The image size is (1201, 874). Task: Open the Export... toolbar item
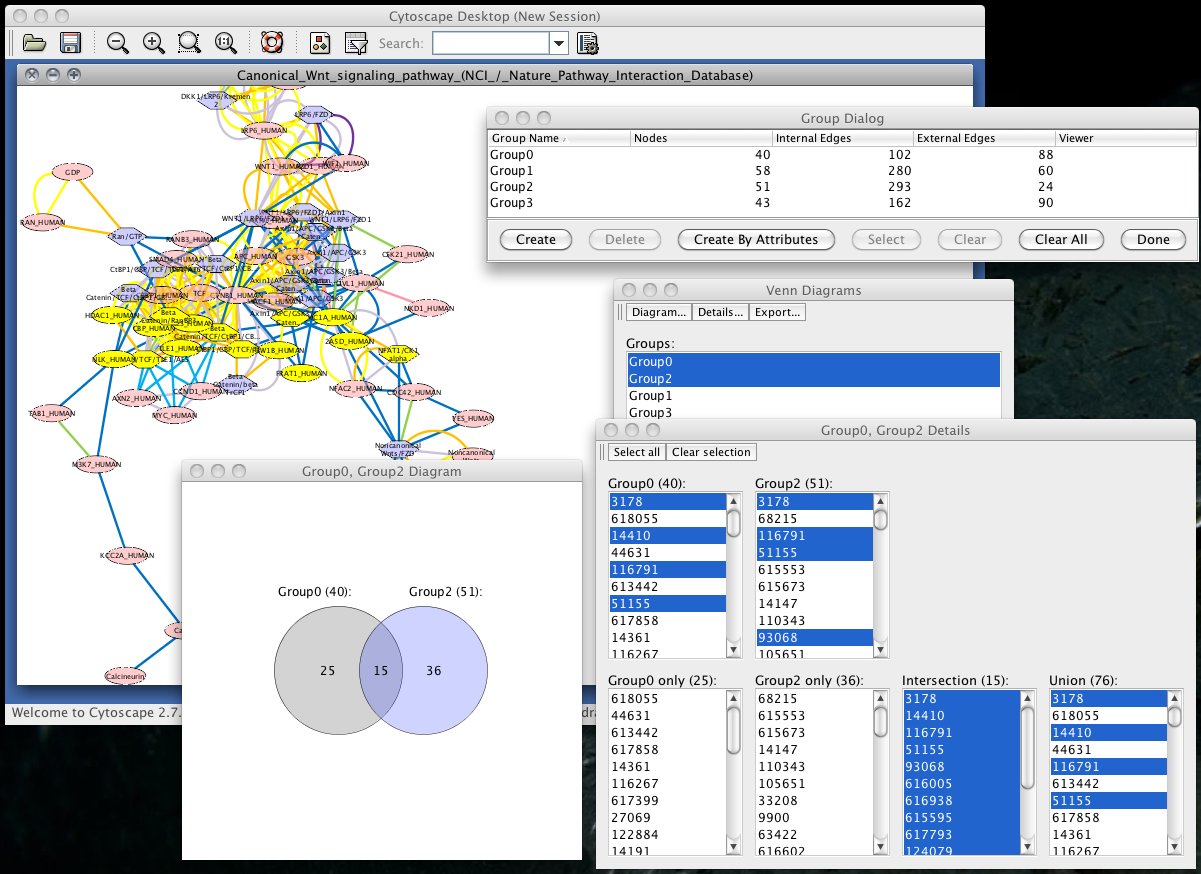point(777,312)
